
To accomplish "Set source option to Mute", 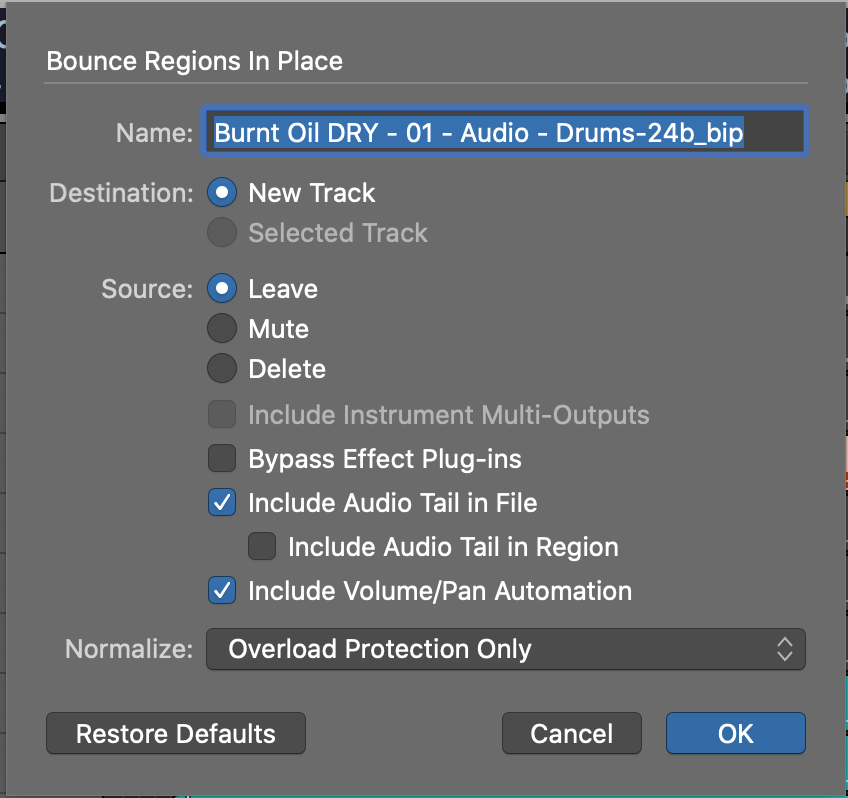I will [221, 329].
